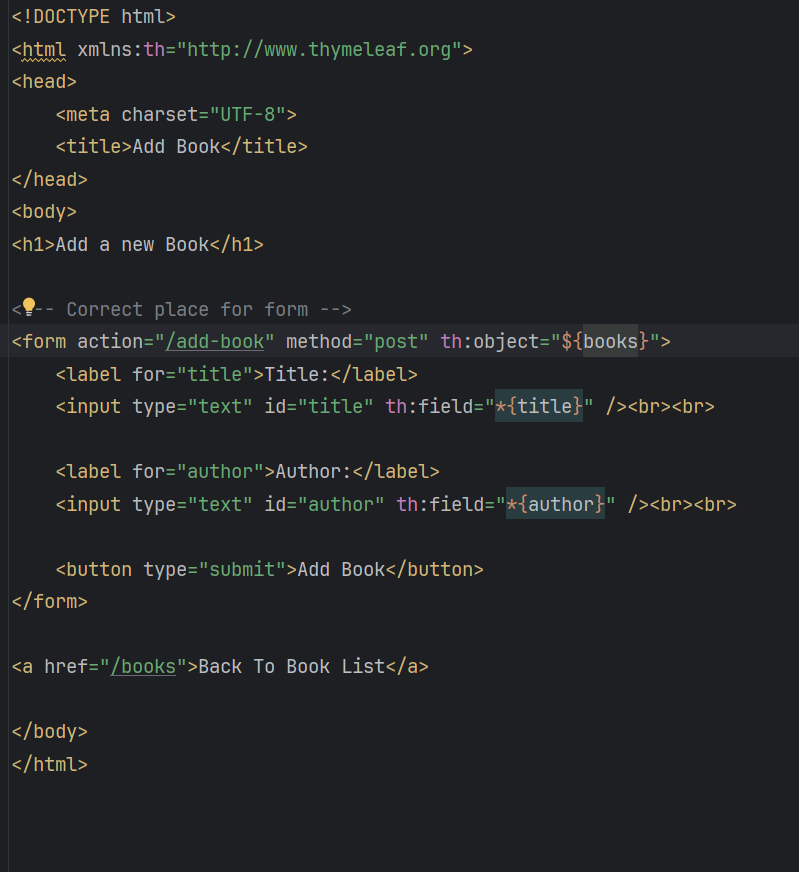Click the id="author" attribute value
Viewport: 799px width, 872px height.
[x=341, y=504]
